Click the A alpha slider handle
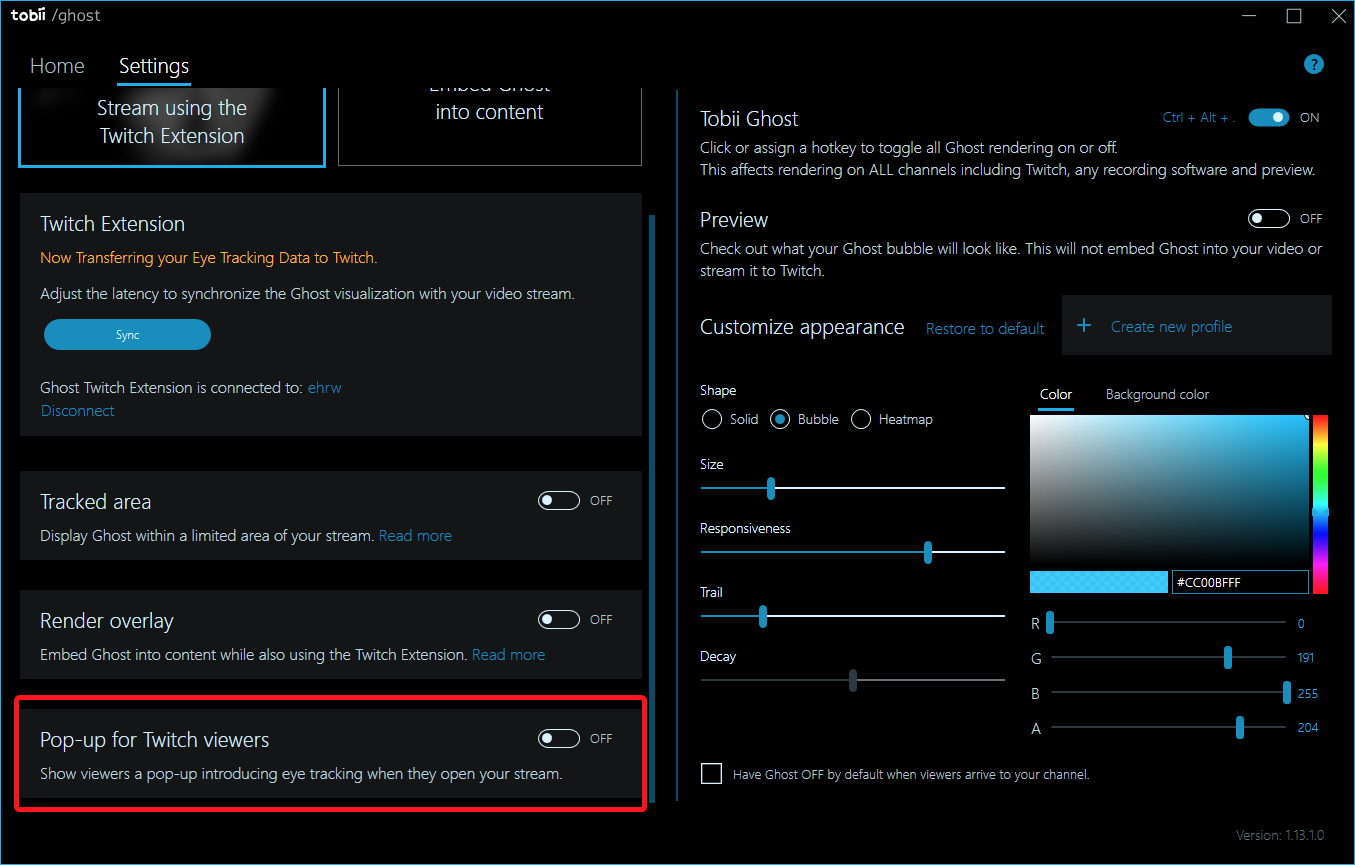This screenshot has width=1355, height=865. (x=1240, y=728)
